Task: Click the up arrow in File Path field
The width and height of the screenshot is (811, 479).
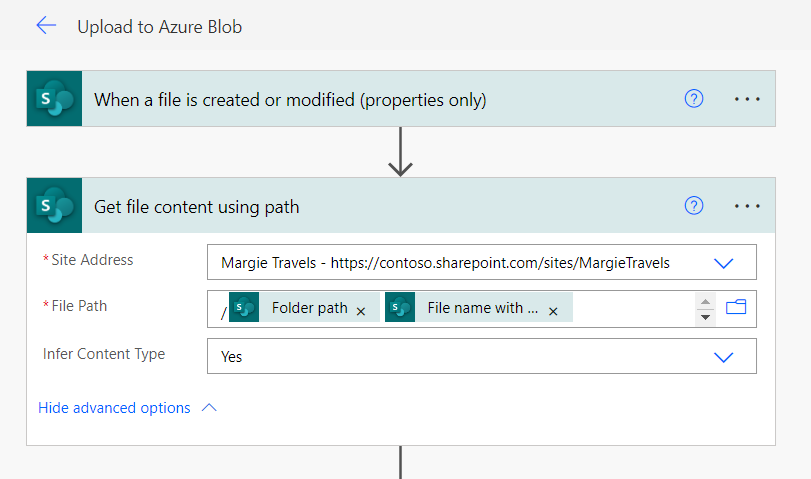Action: point(705,301)
